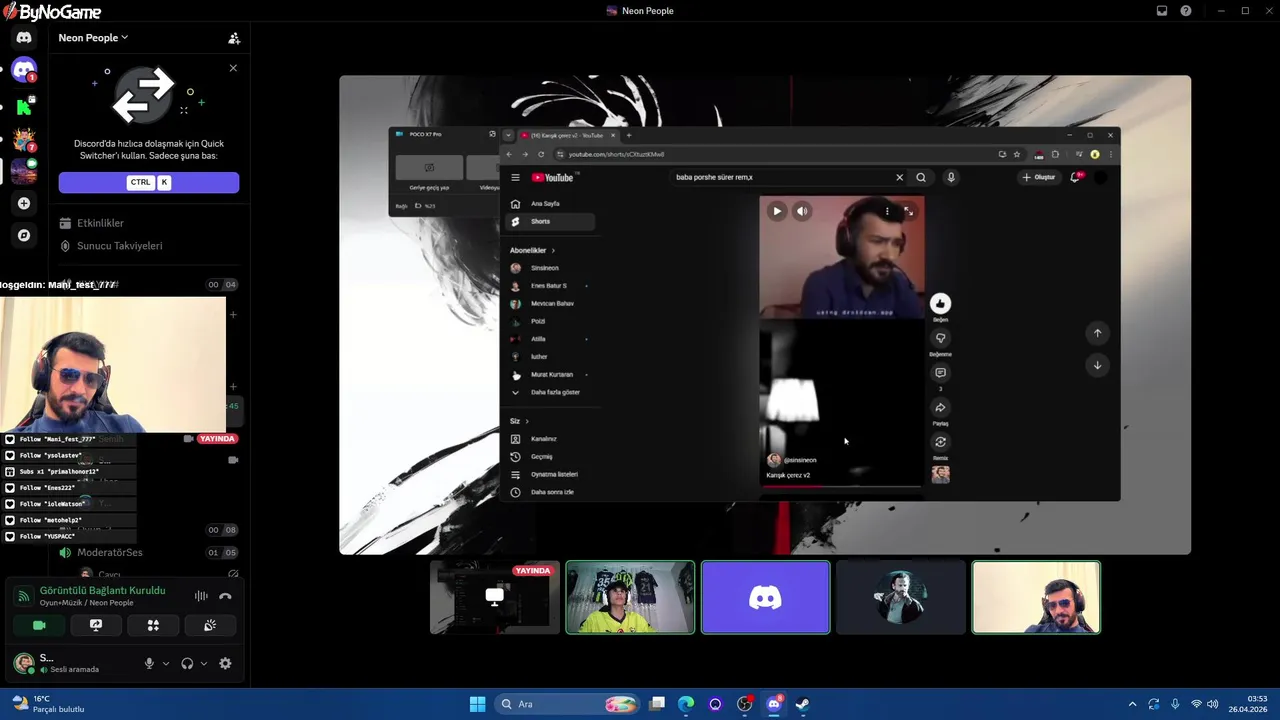Toggle deafen headphones icon
The width and height of the screenshot is (1280, 720).
(187, 663)
